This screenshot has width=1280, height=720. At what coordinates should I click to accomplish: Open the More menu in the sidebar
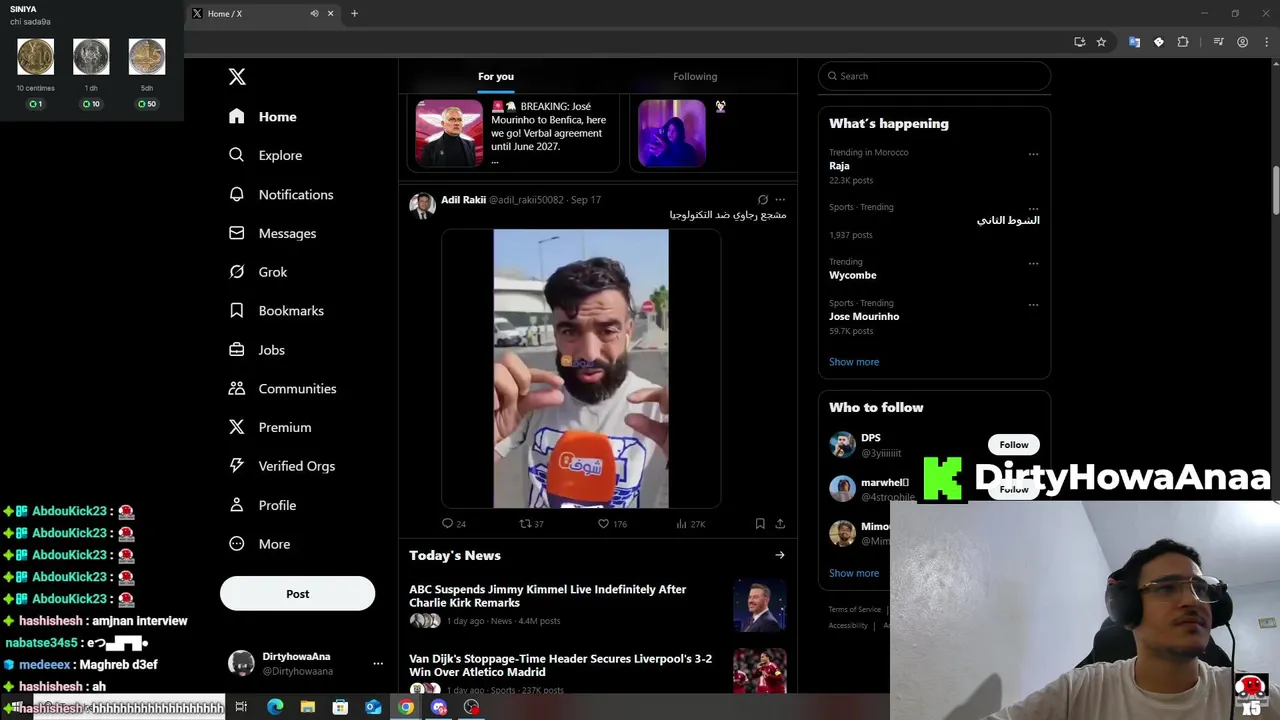point(259,544)
